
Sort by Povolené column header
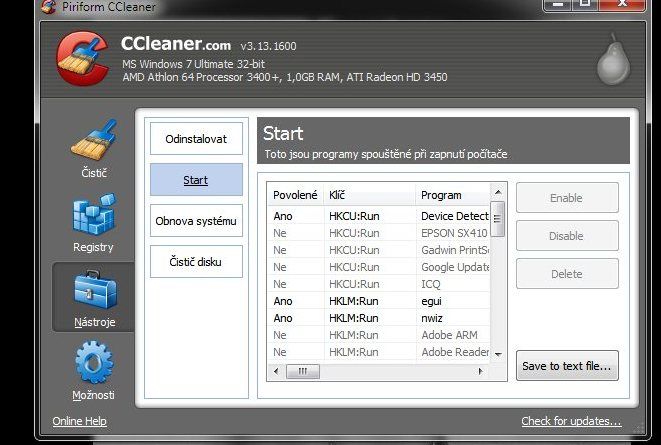click(x=295, y=195)
